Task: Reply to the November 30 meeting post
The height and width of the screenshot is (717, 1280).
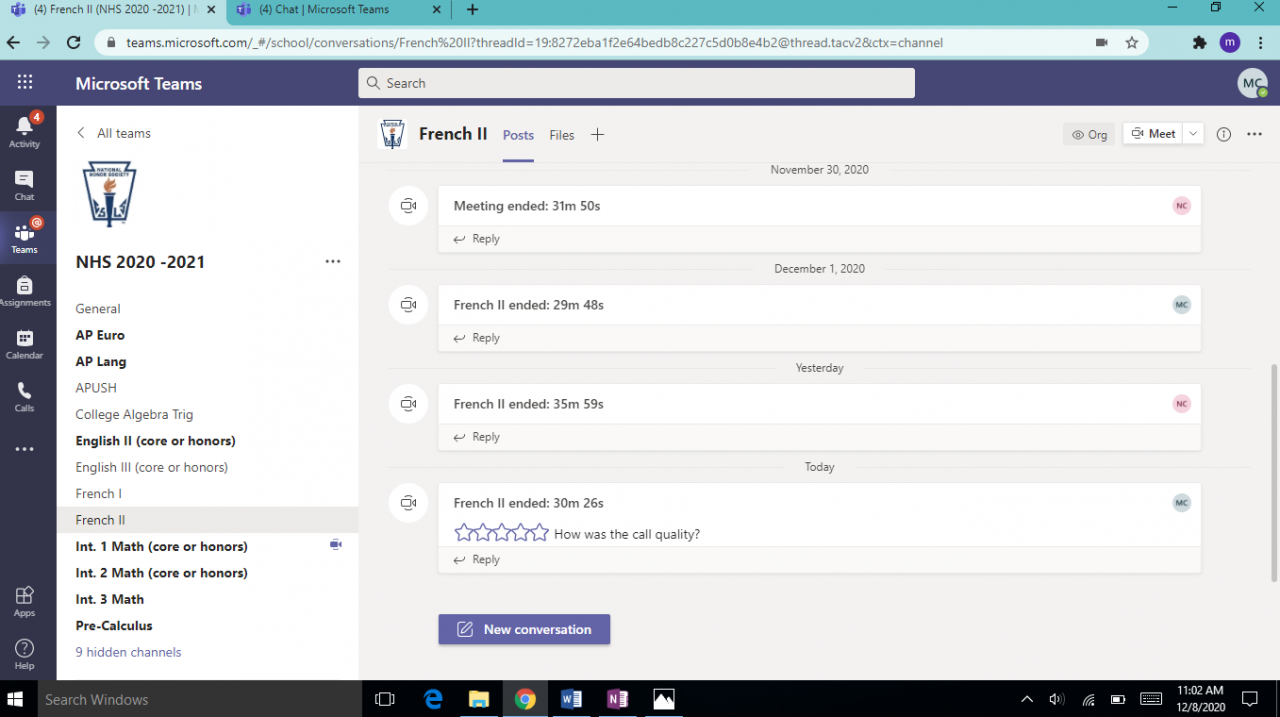Action: click(x=476, y=239)
